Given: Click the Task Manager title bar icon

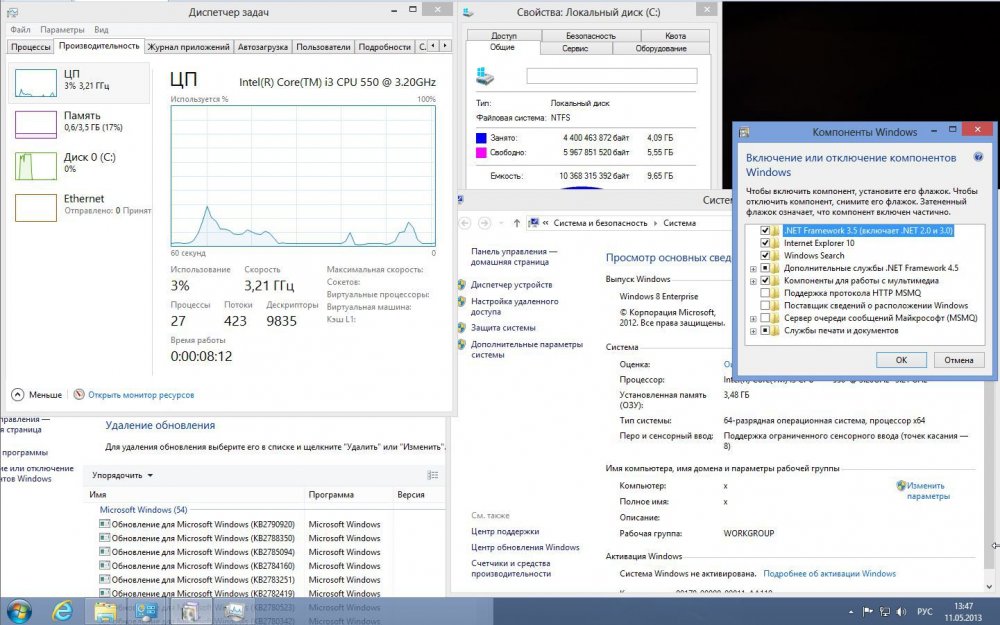Looking at the screenshot, I should point(12,12).
